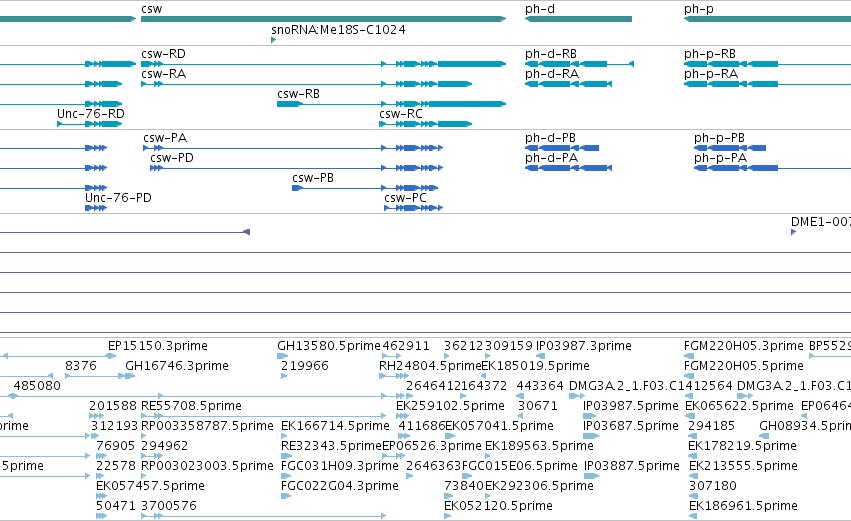Select the EK166714.5prime EST label
The height and width of the screenshot is (521, 851).
tap(335, 427)
